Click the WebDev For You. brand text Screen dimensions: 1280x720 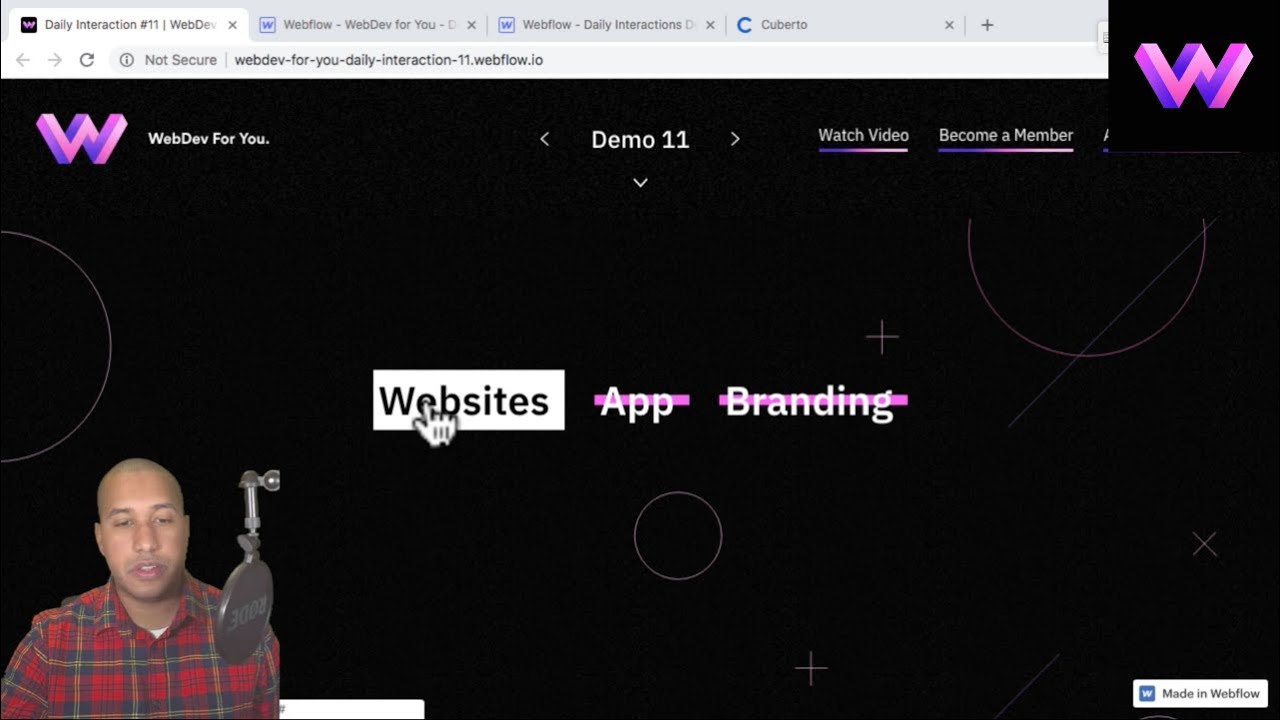(x=209, y=138)
